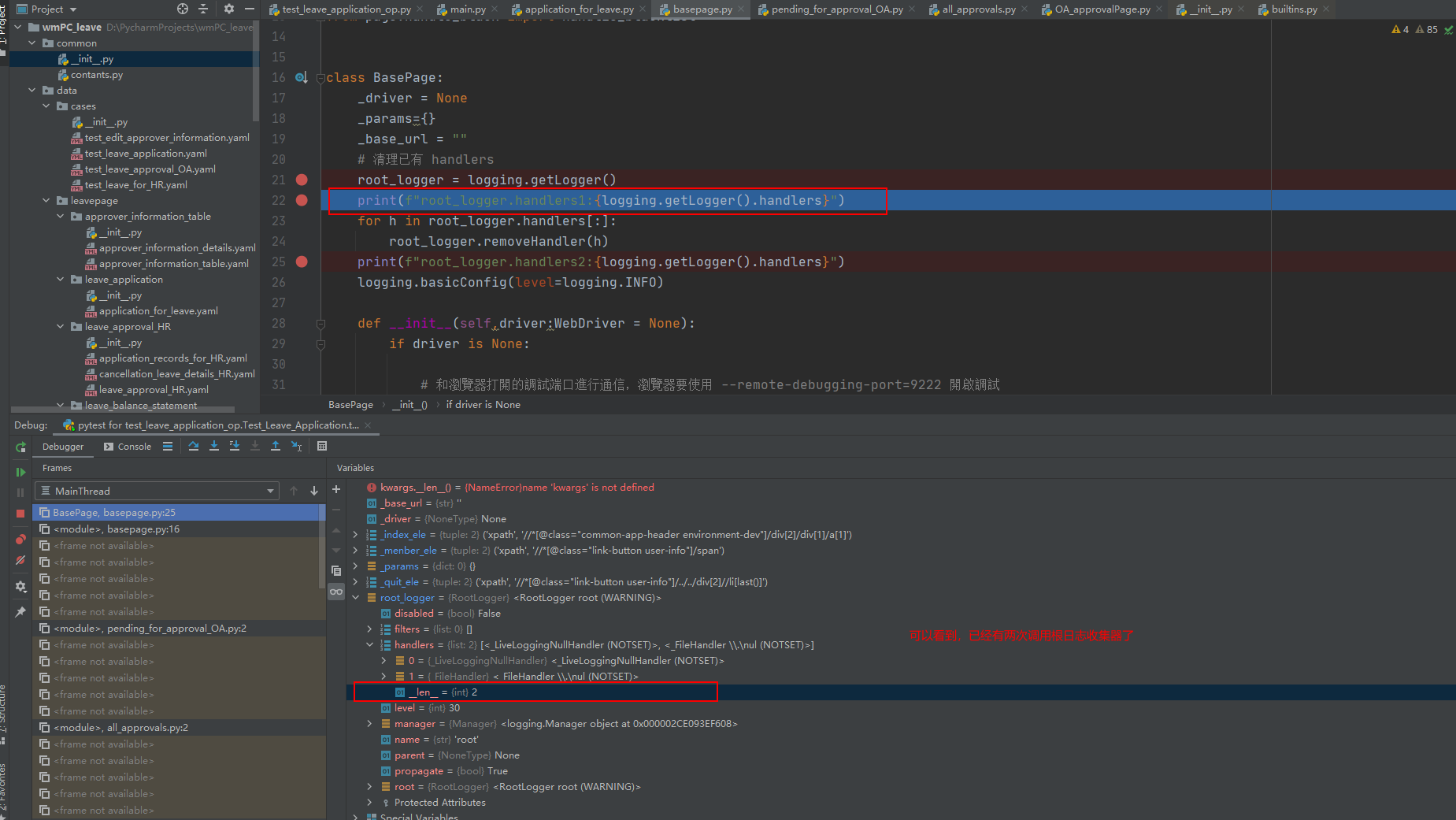Select the Debugger tab
This screenshot has height=820, width=1456.
[63, 447]
